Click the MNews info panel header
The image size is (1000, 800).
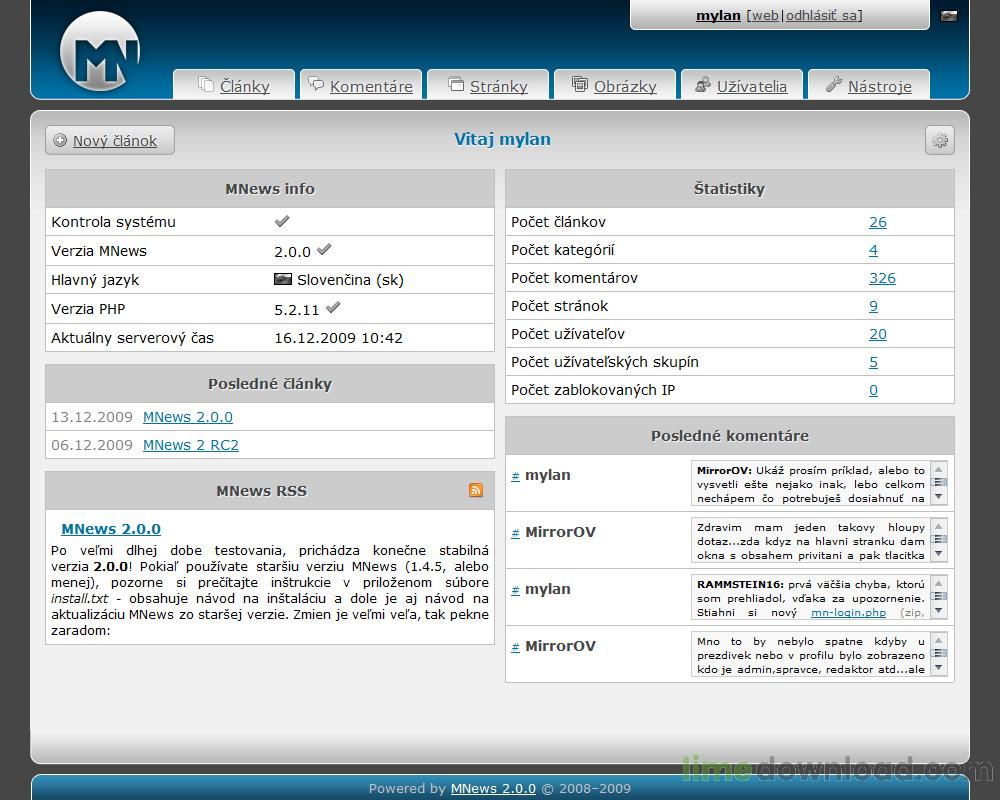click(x=270, y=189)
